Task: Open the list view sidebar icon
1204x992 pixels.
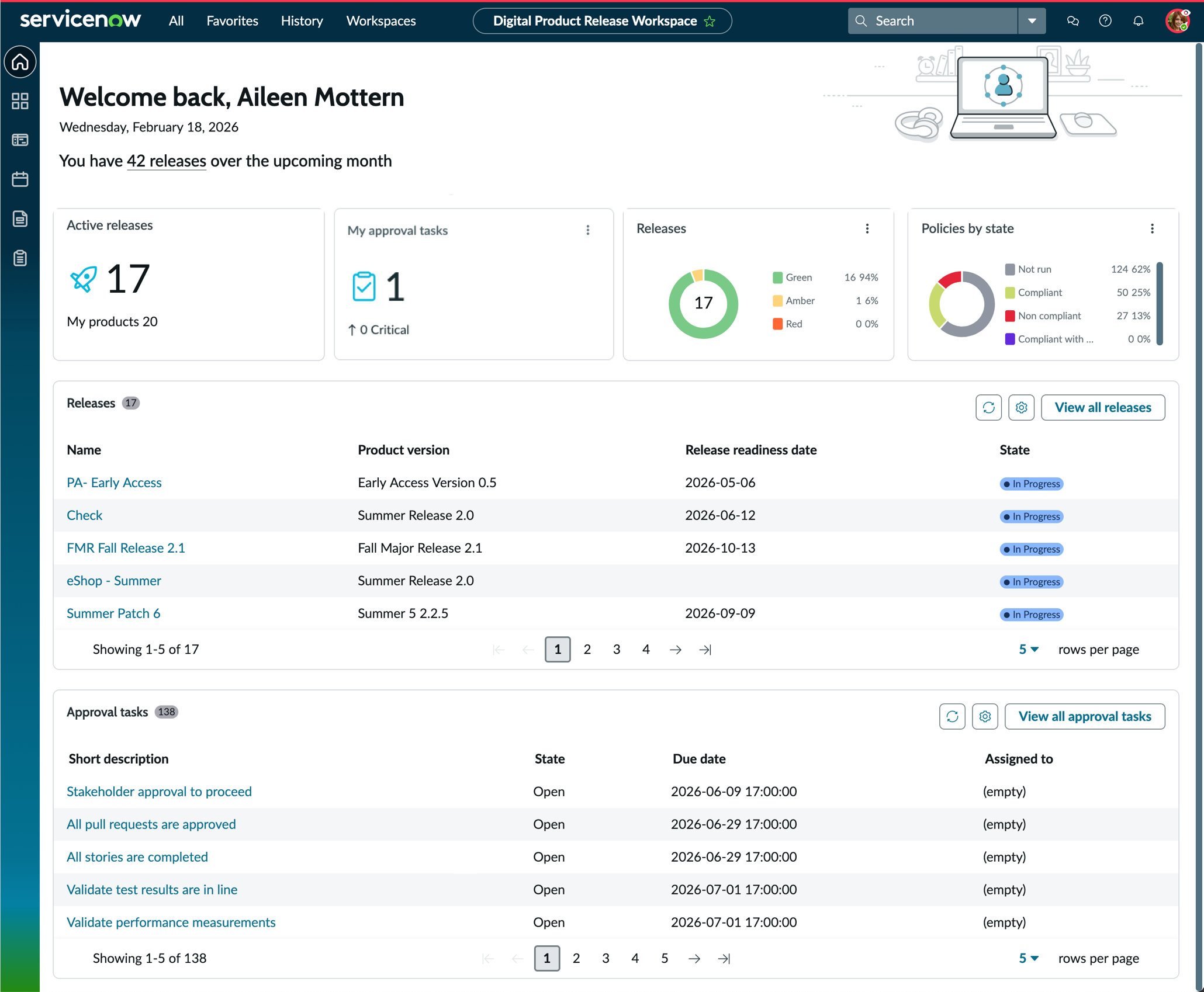Action: click(20, 140)
